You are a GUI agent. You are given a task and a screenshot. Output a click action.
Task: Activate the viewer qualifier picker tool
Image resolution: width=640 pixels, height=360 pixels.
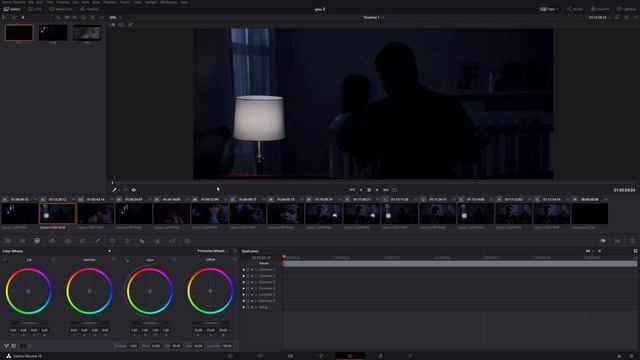(x=115, y=190)
